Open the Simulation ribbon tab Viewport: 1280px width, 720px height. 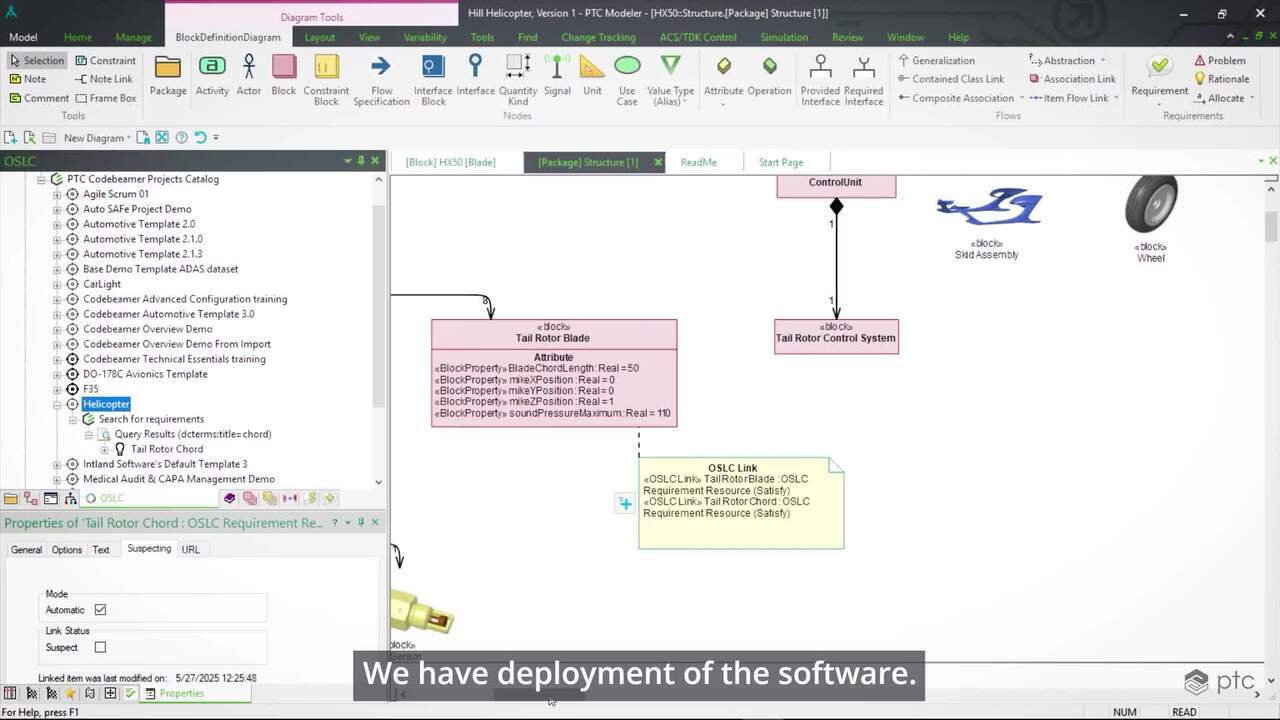click(x=783, y=37)
